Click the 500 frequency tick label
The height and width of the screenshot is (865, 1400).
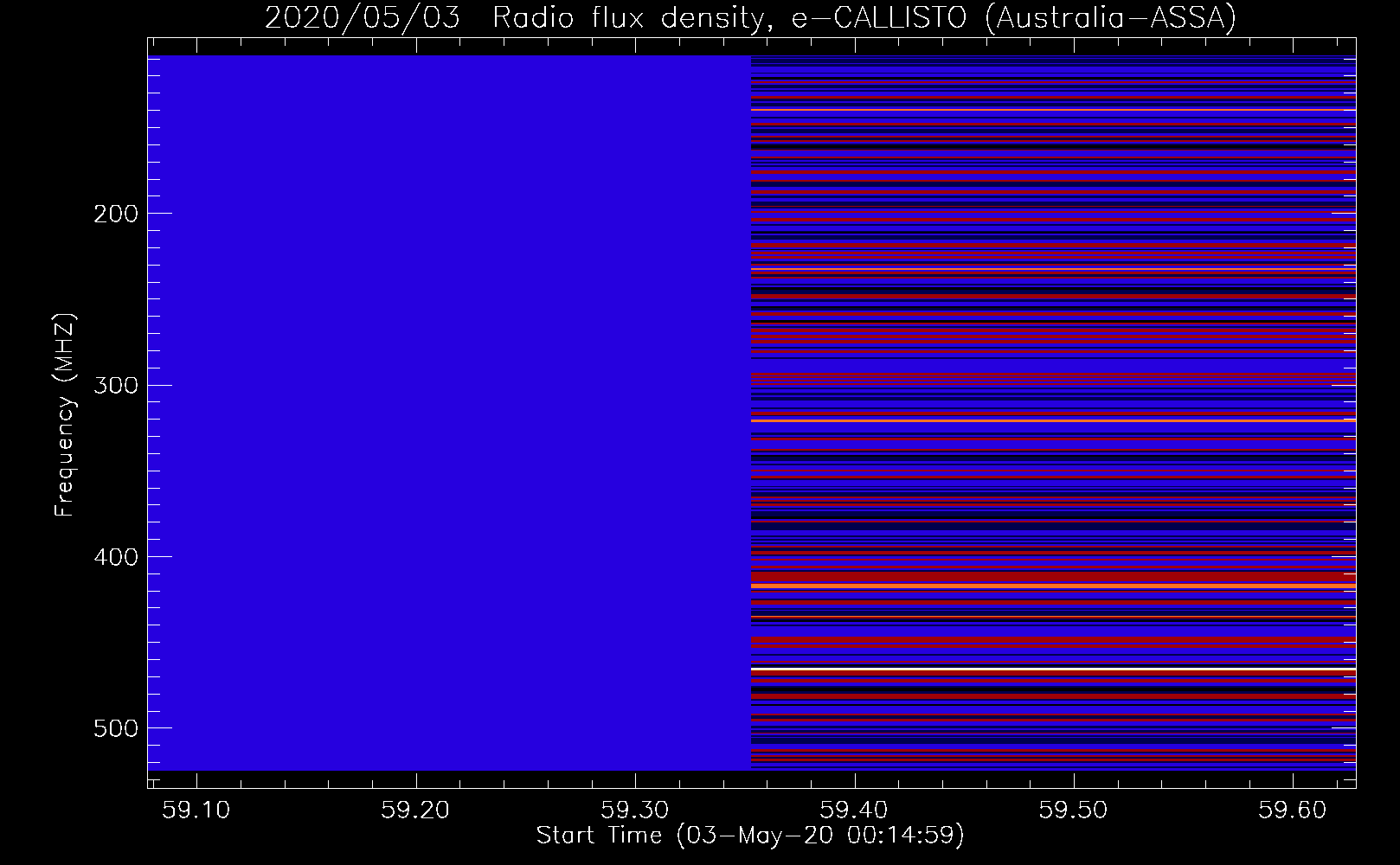tap(115, 728)
